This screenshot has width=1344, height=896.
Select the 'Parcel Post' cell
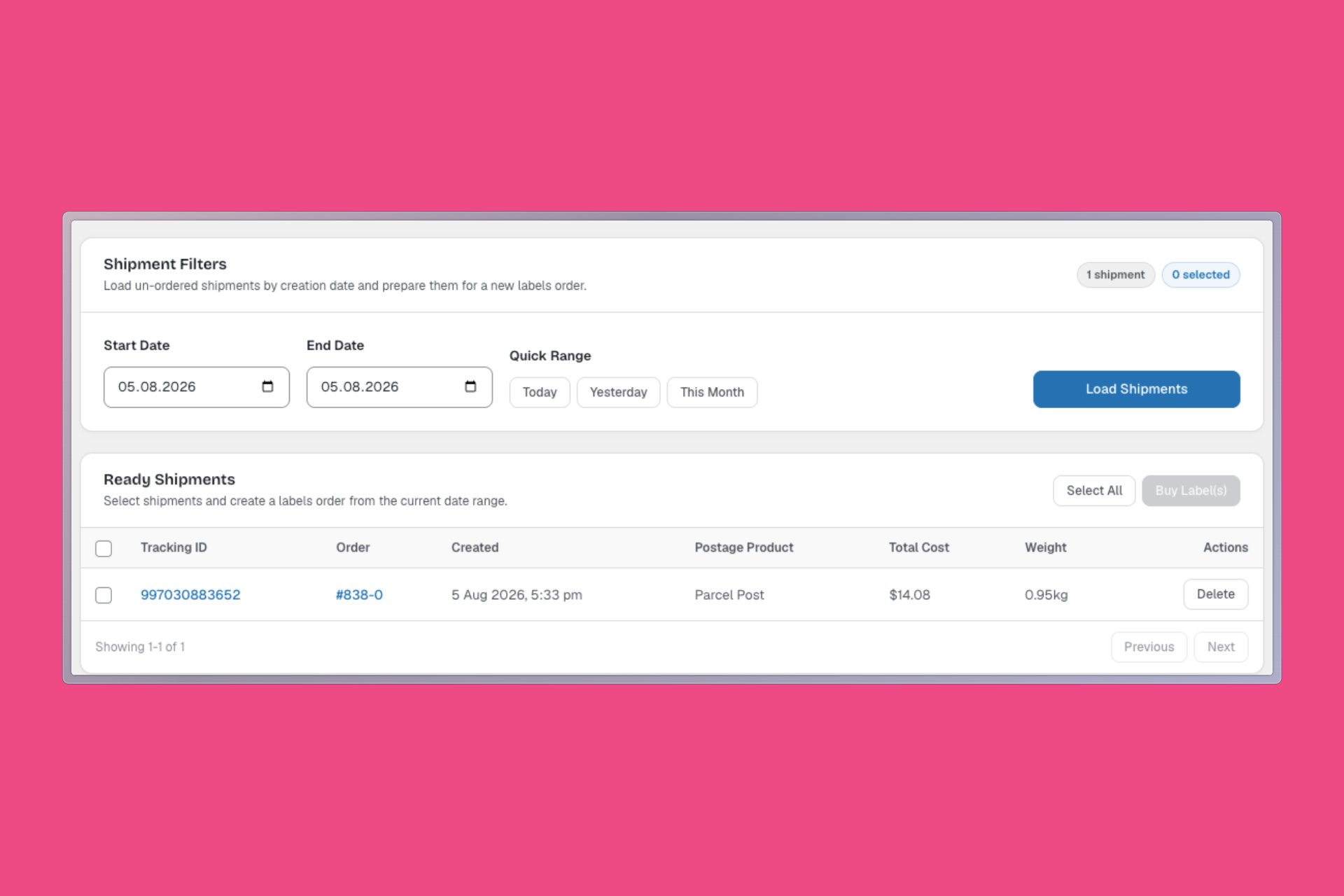[x=729, y=595]
